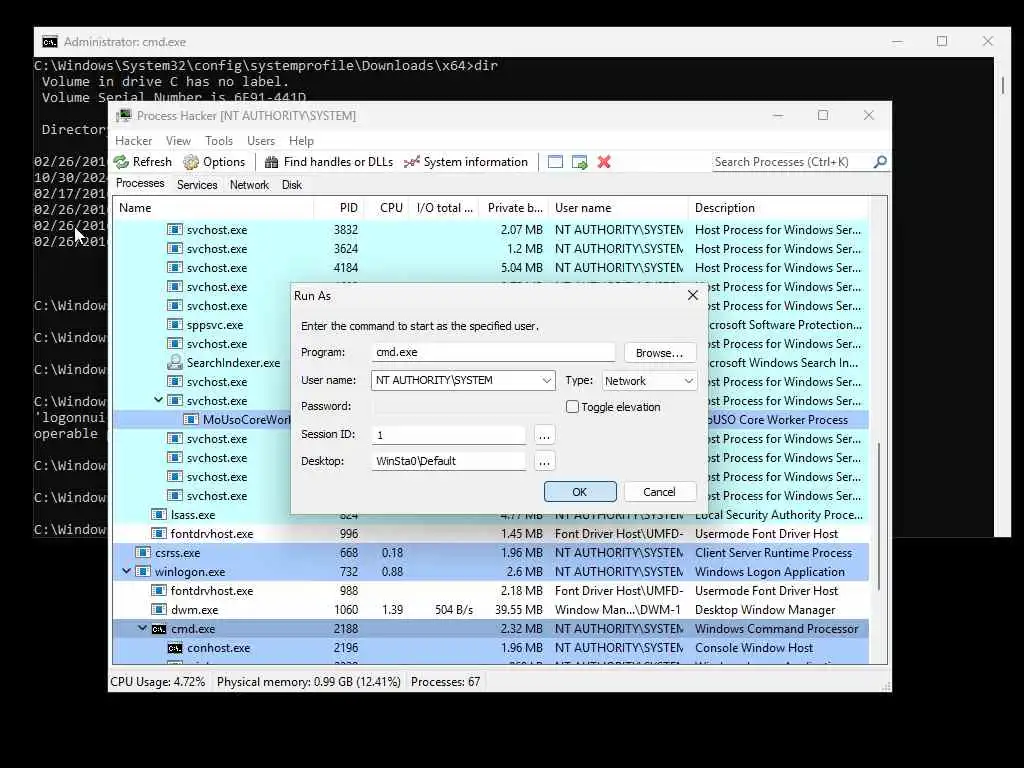Open the Users menu
This screenshot has width=1024, height=768.
click(x=261, y=141)
